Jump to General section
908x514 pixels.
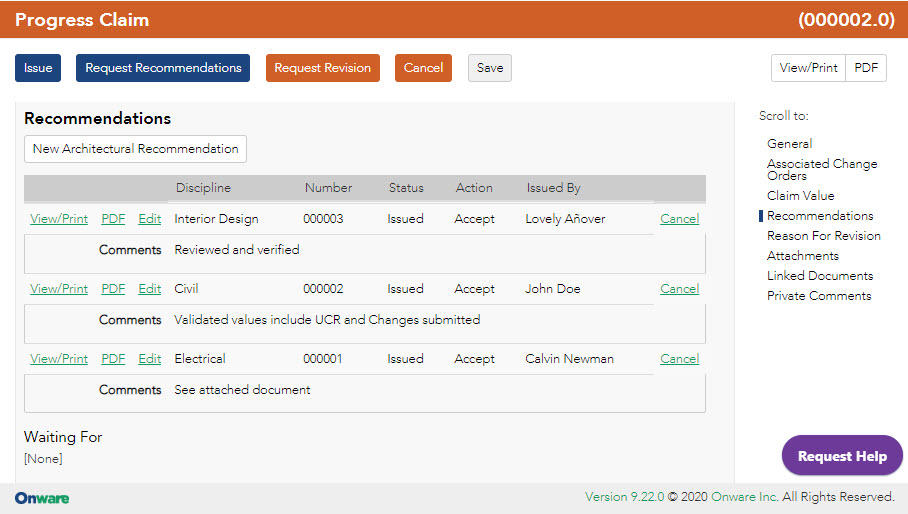pyautogui.click(x=789, y=144)
